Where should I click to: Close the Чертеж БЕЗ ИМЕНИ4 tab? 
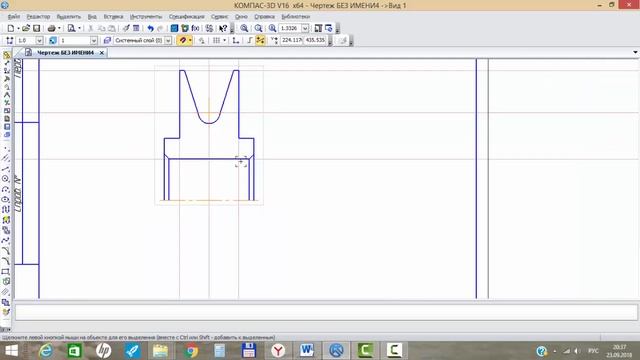pyautogui.click(x=102, y=53)
